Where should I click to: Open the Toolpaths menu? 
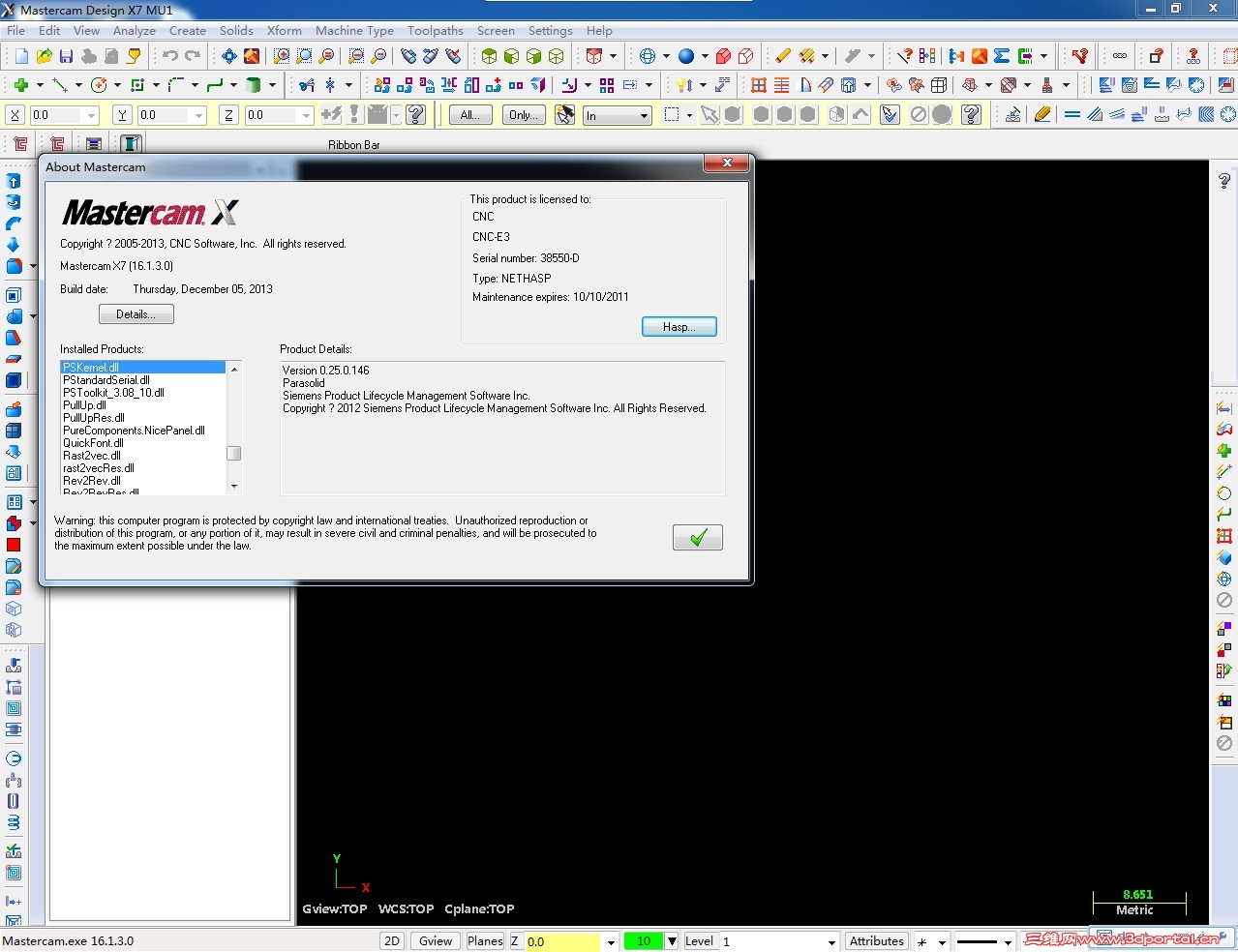[436, 31]
